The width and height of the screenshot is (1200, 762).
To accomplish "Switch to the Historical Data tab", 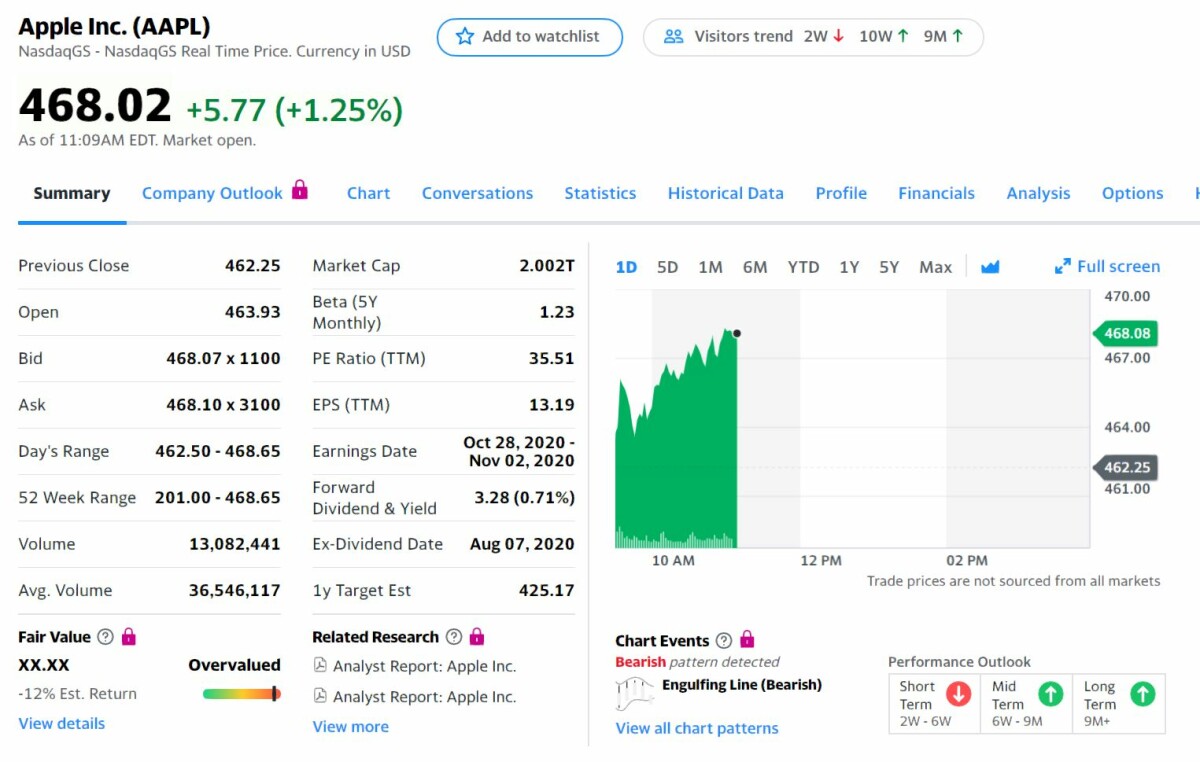I will click(725, 193).
